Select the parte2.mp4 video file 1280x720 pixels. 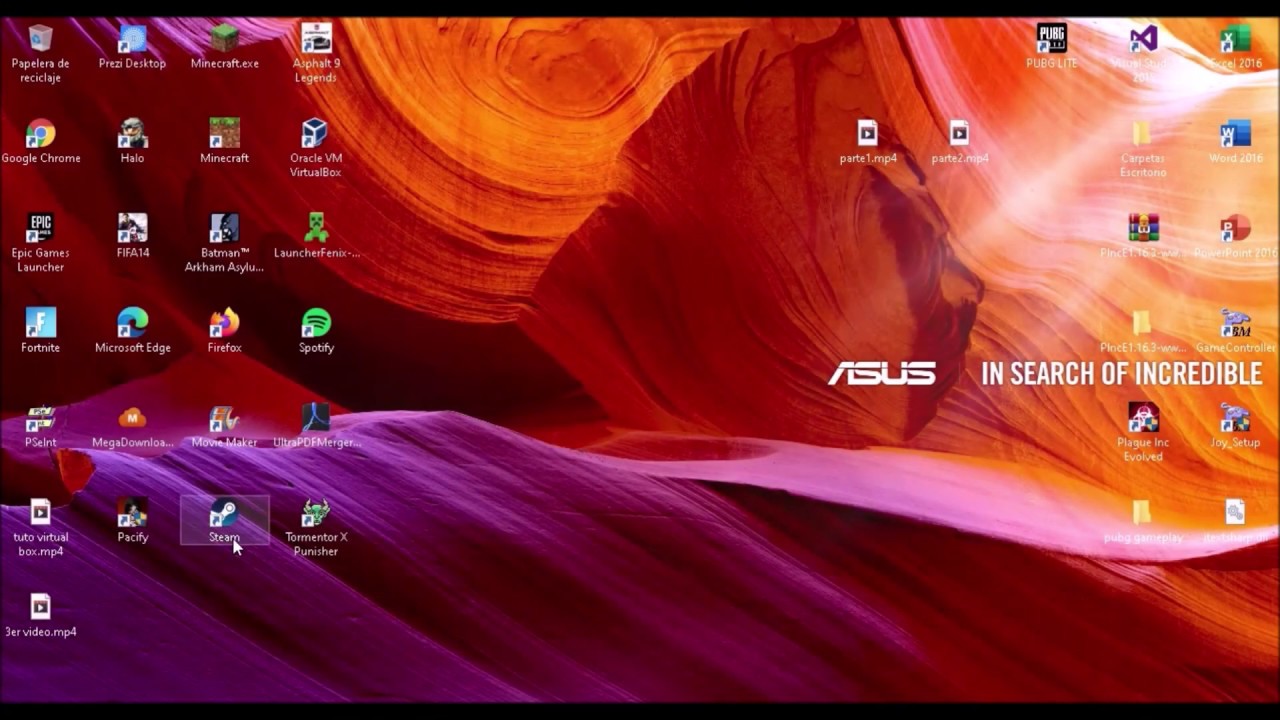tap(960, 141)
